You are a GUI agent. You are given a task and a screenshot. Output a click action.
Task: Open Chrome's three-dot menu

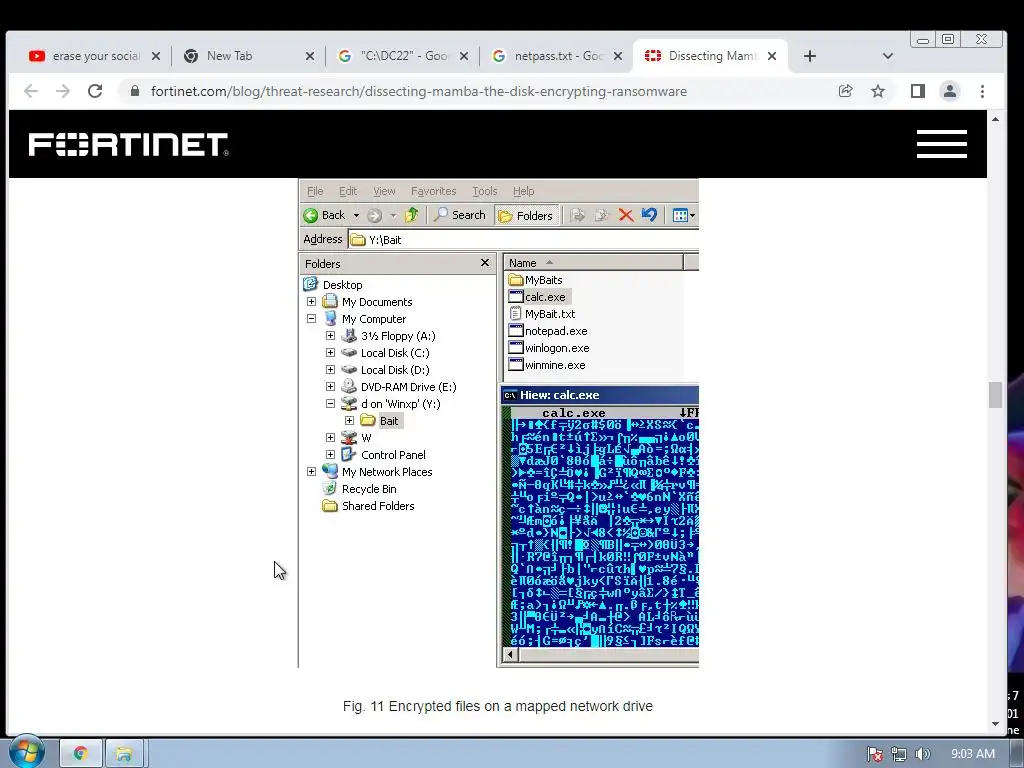[982, 91]
